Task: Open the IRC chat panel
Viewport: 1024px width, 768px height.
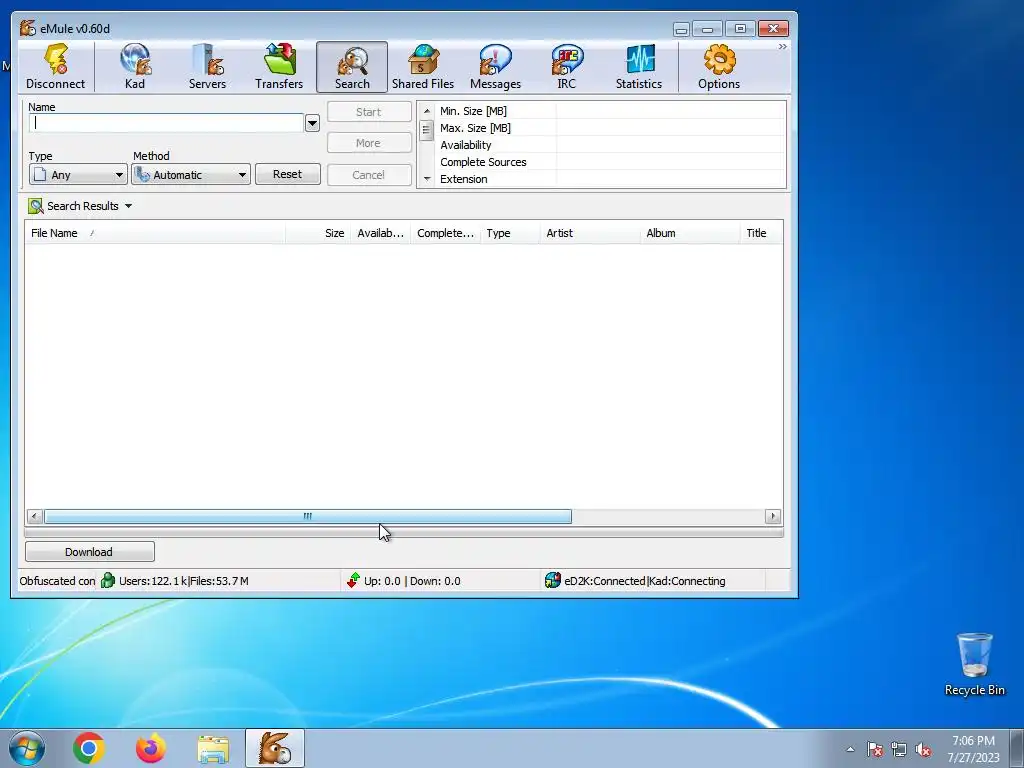Action: pyautogui.click(x=567, y=67)
